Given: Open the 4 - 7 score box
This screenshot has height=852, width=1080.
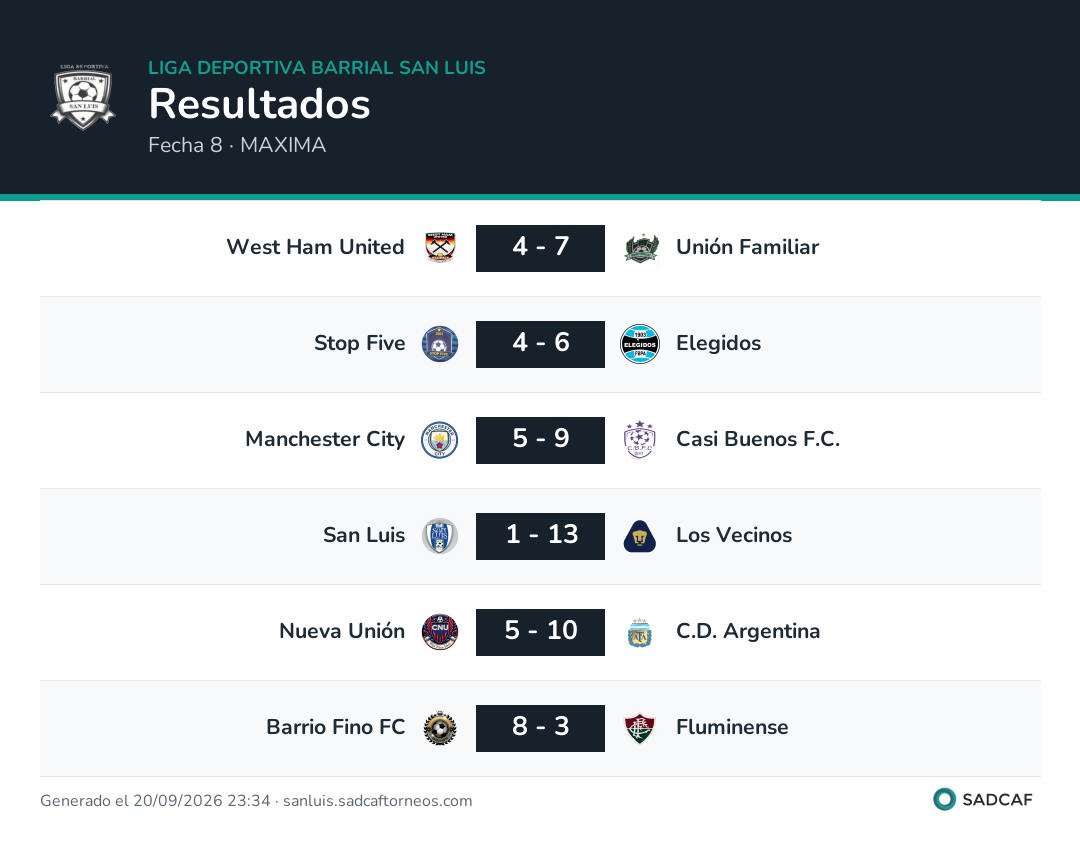Looking at the screenshot, I should pos(540,248).
